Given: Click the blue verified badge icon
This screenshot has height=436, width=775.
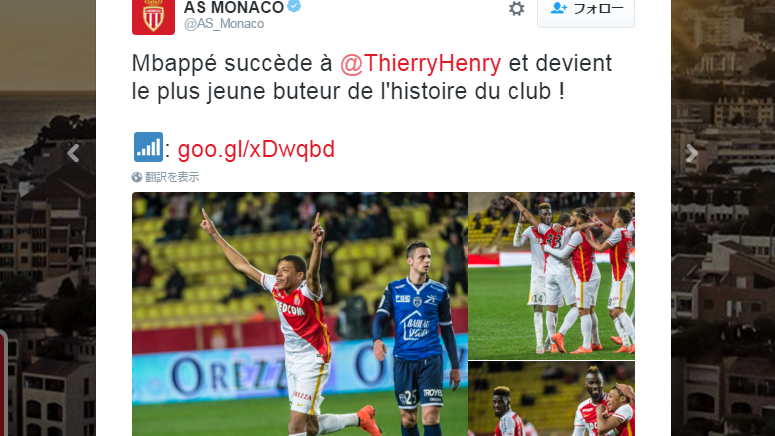Looking at the screenshot, I should [295, 6].
